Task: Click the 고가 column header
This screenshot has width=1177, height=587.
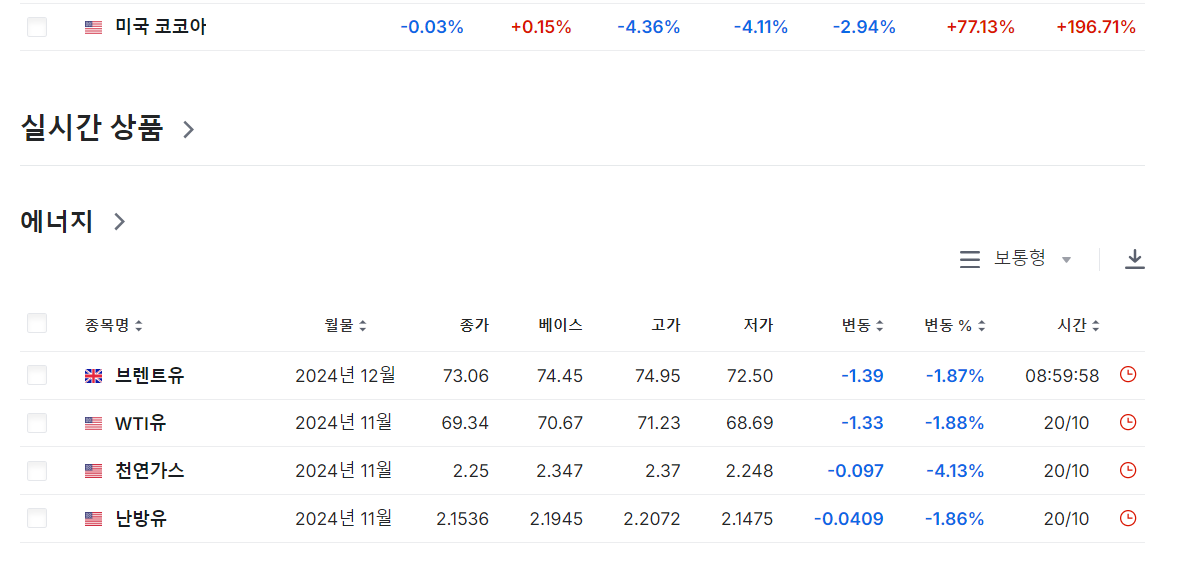Action: pyautogui.click(x=666, y=325)
